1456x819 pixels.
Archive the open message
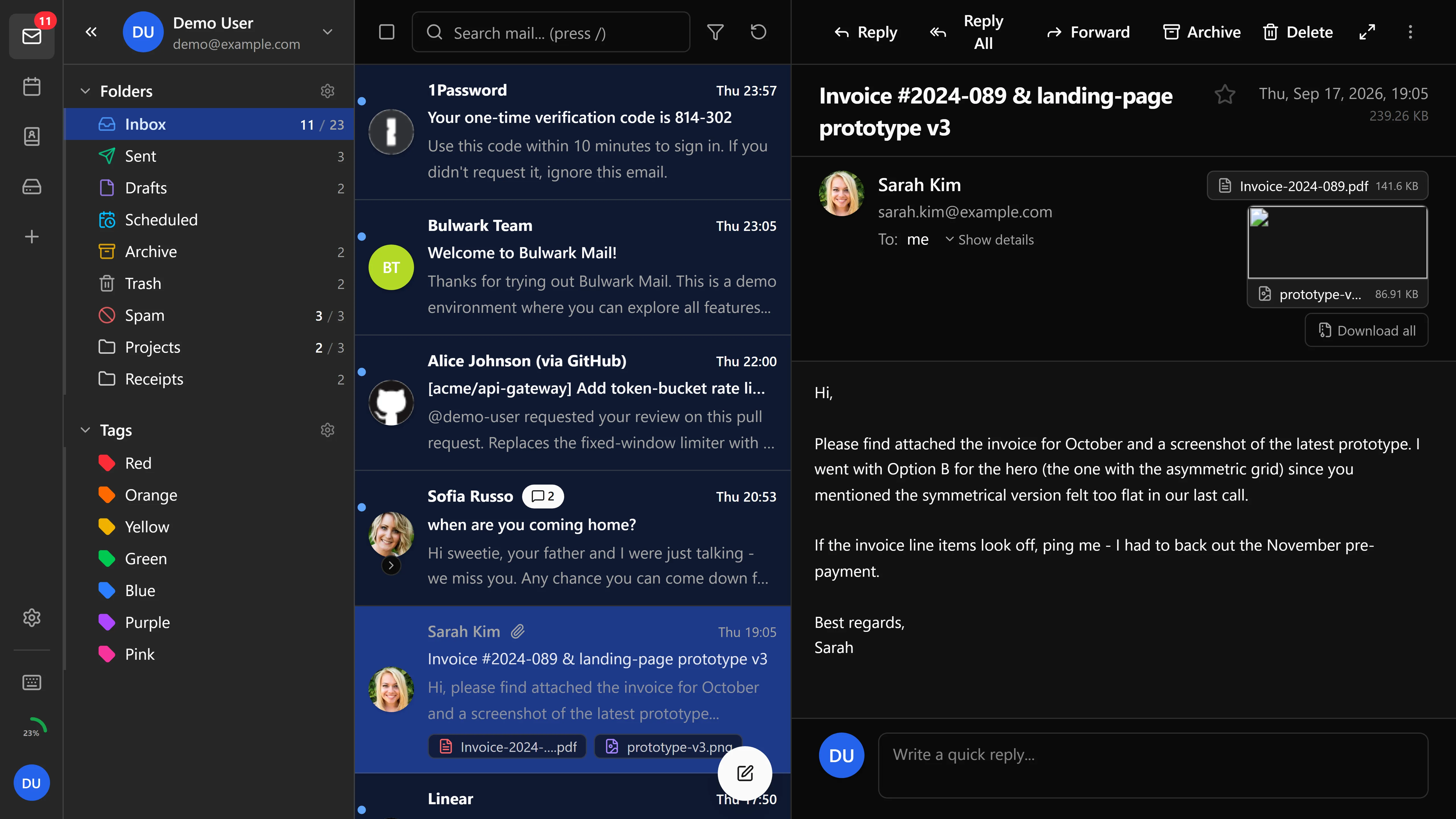1202,32
